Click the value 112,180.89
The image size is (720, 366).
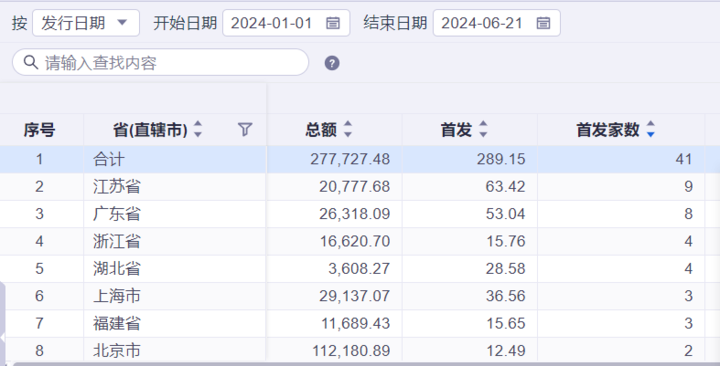[x=351, y=351]
